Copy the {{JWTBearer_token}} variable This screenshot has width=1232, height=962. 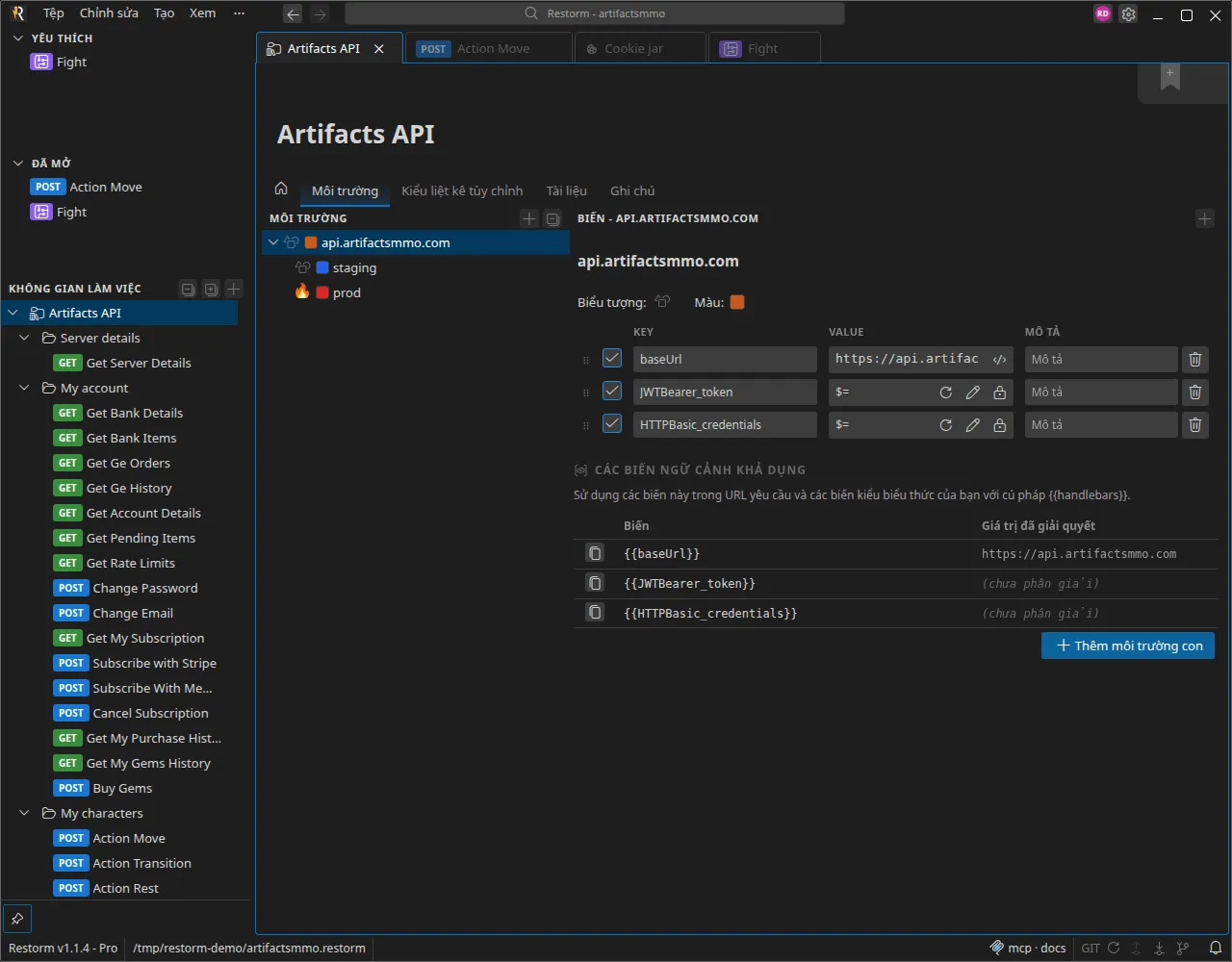pos(595,583)
